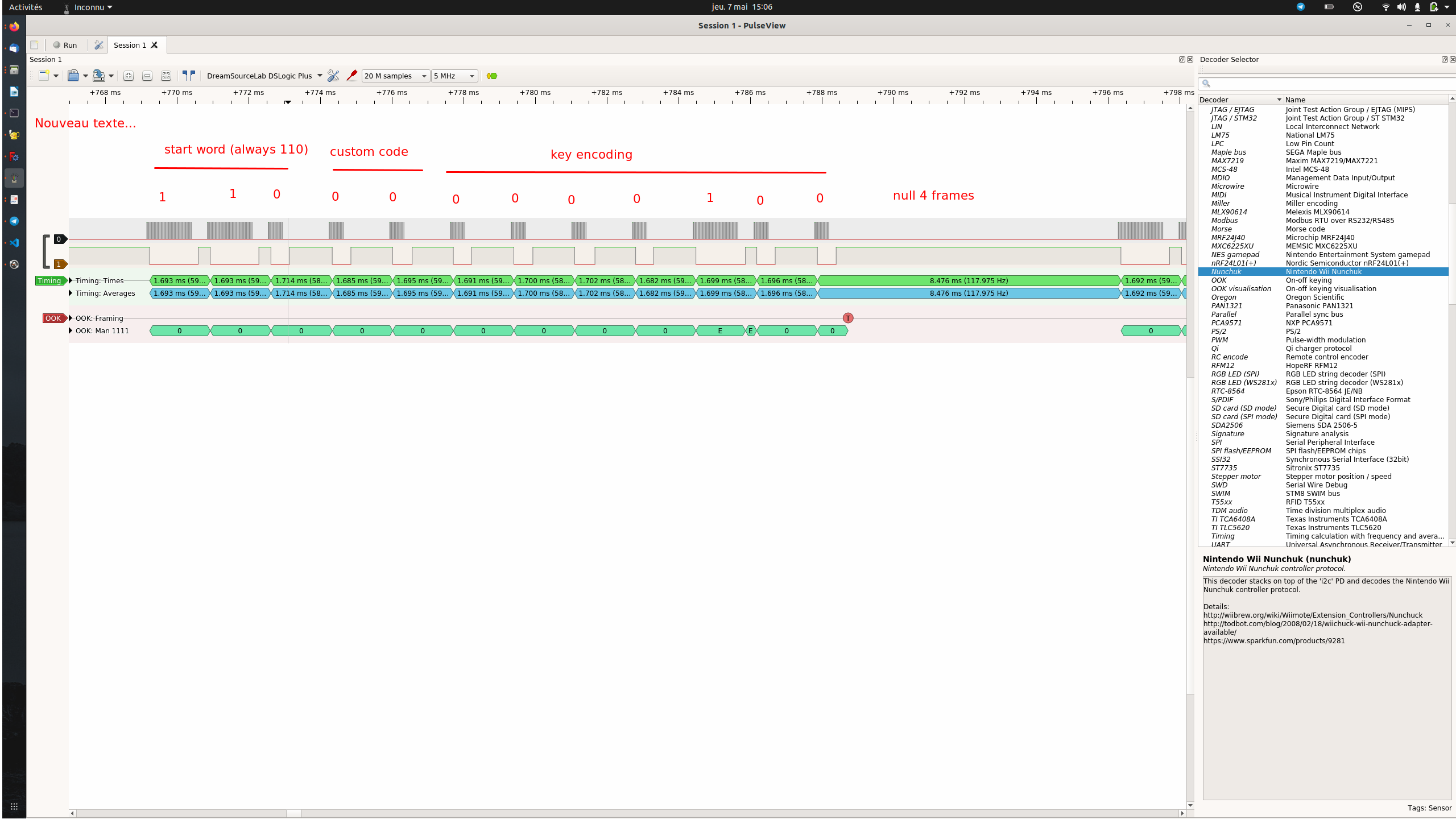This screenshot has height=819, width=1456.
Task: Open trigger settings via the red probe icon
Action: 352,76
